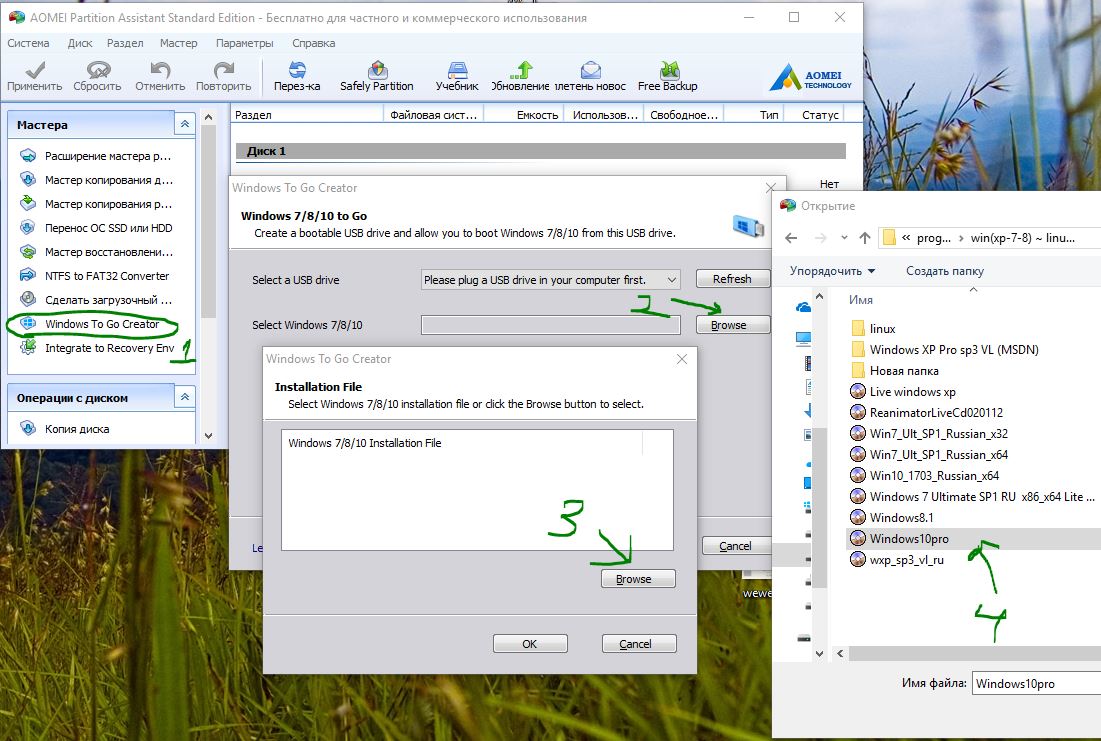The height and width of the screenshot is (741, 1101).
Task: Click the breadcrumb overflow chevron before prog...
Action: tap(906, 238)
